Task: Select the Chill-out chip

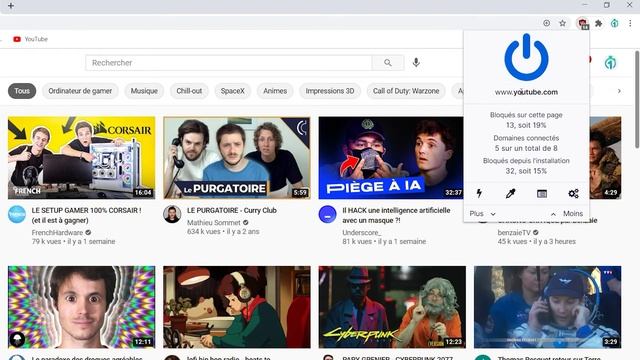Action: pyautogui.click(x=189, y=91)
